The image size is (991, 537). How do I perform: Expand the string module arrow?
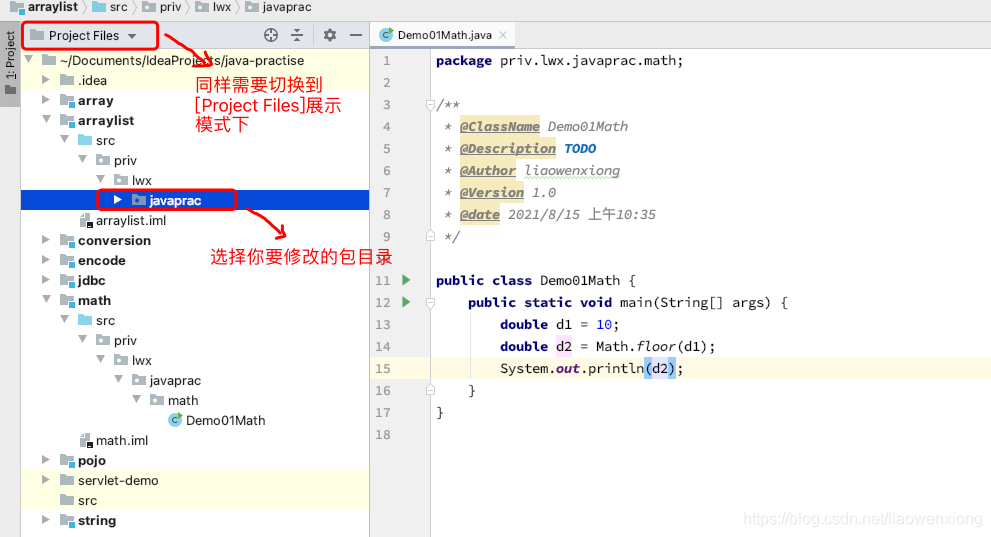[x=46, y=519]
